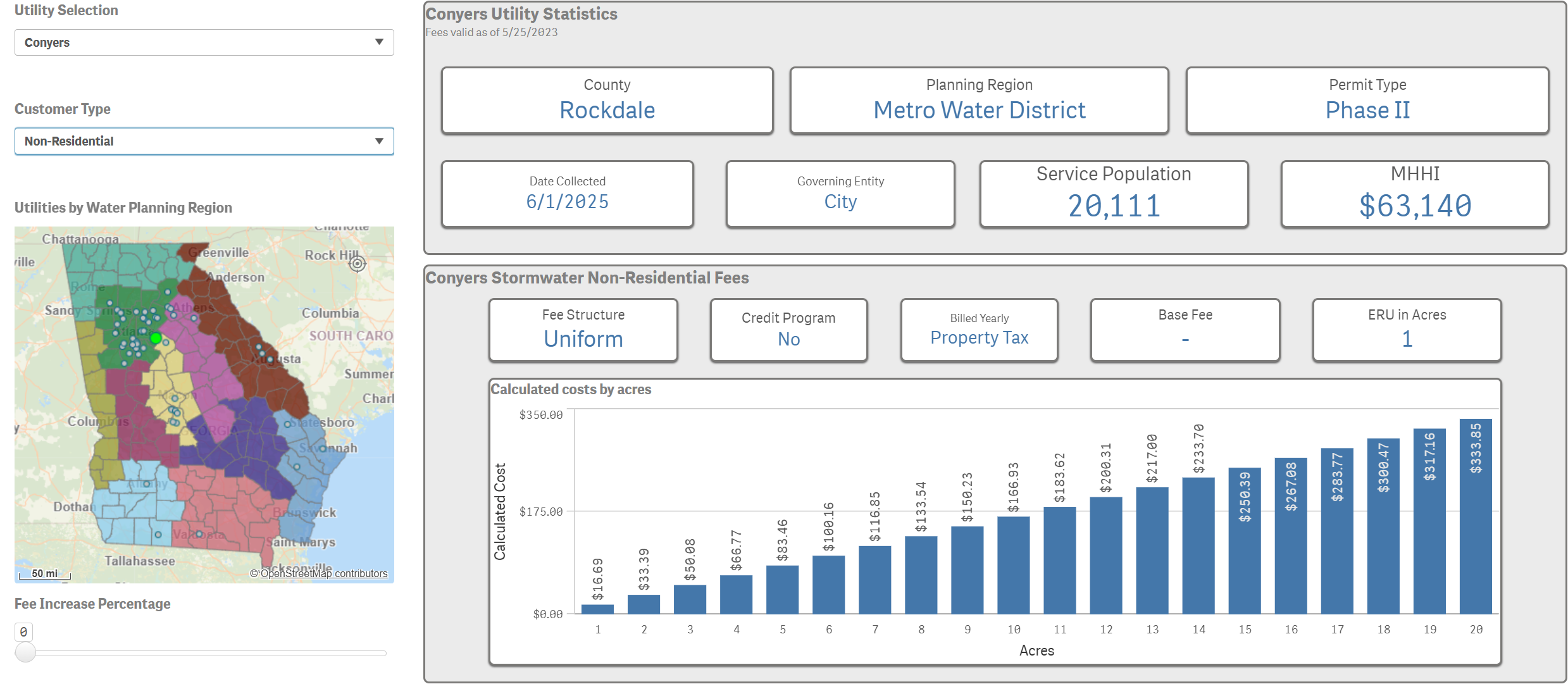This screenshot has width=1568, height=684.
Task: Select the Billed Yearly Property Tax box
Action: pyautogui.click(x=979, y=330)
